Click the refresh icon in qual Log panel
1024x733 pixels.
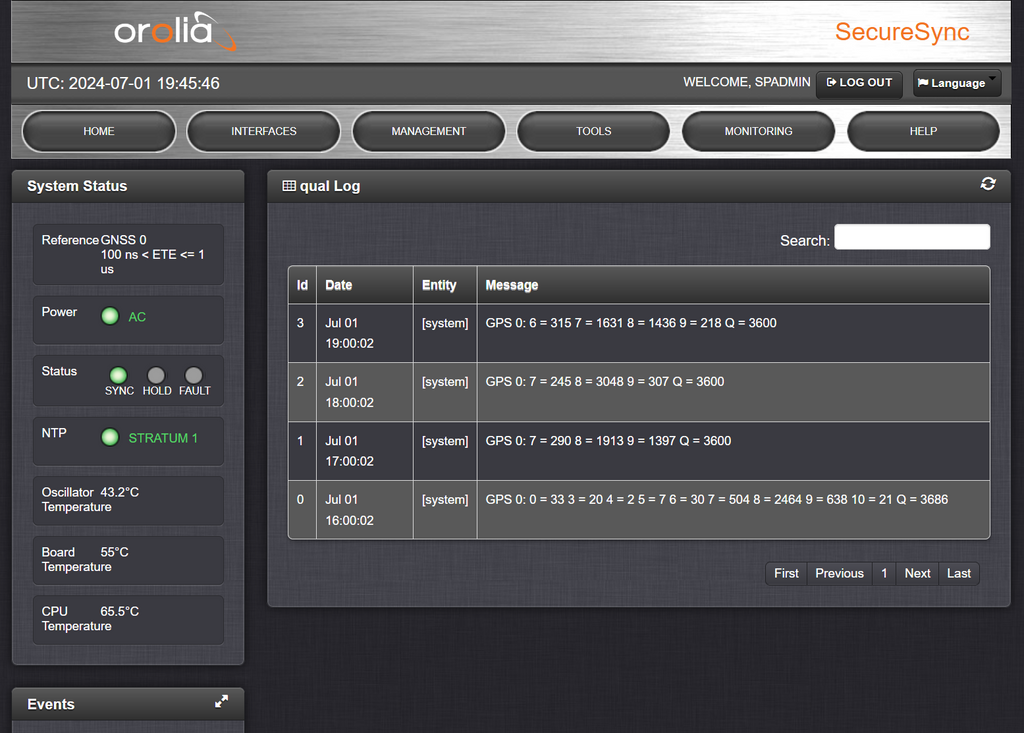988,184
